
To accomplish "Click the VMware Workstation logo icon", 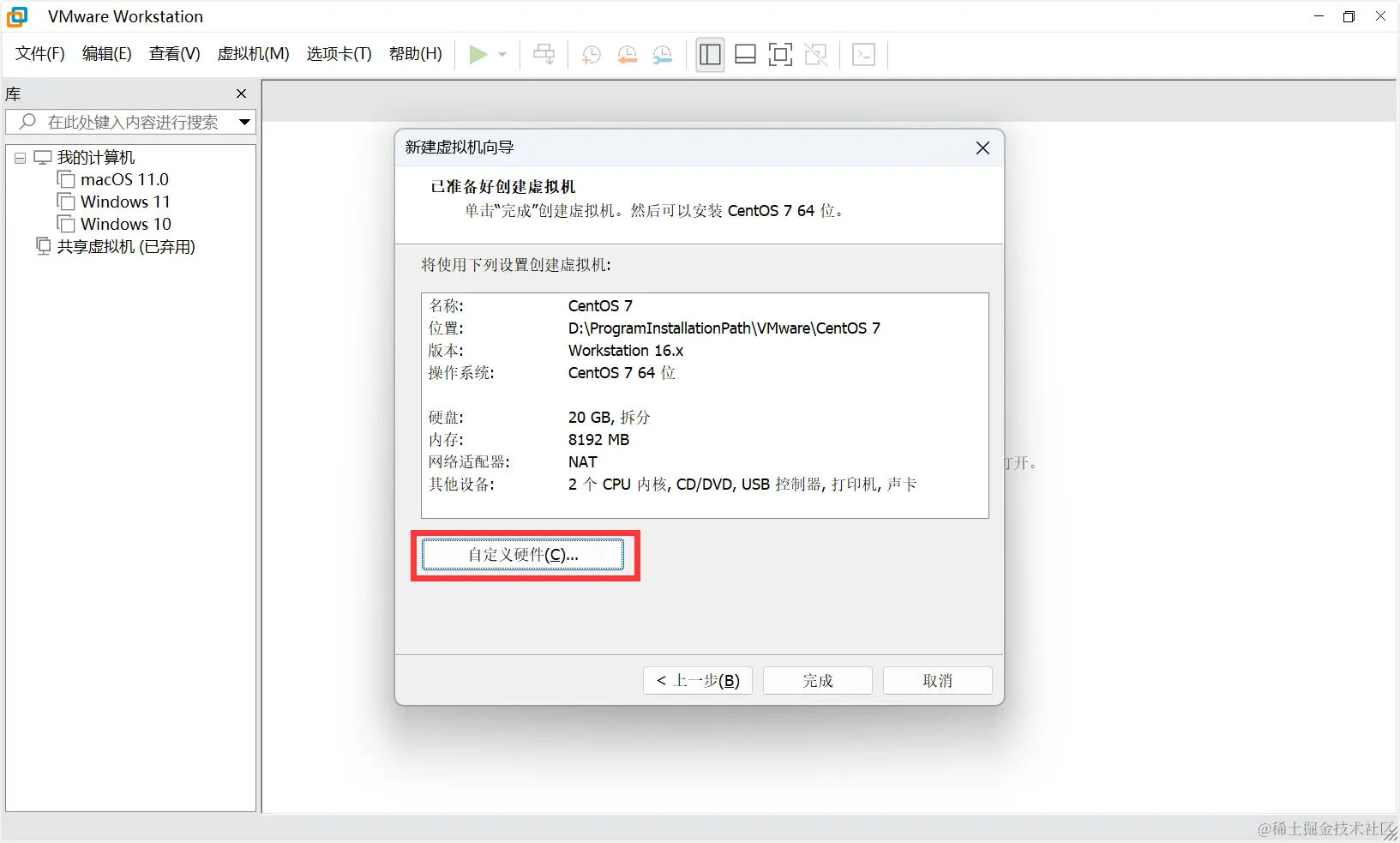I will (x=16, y=16).
